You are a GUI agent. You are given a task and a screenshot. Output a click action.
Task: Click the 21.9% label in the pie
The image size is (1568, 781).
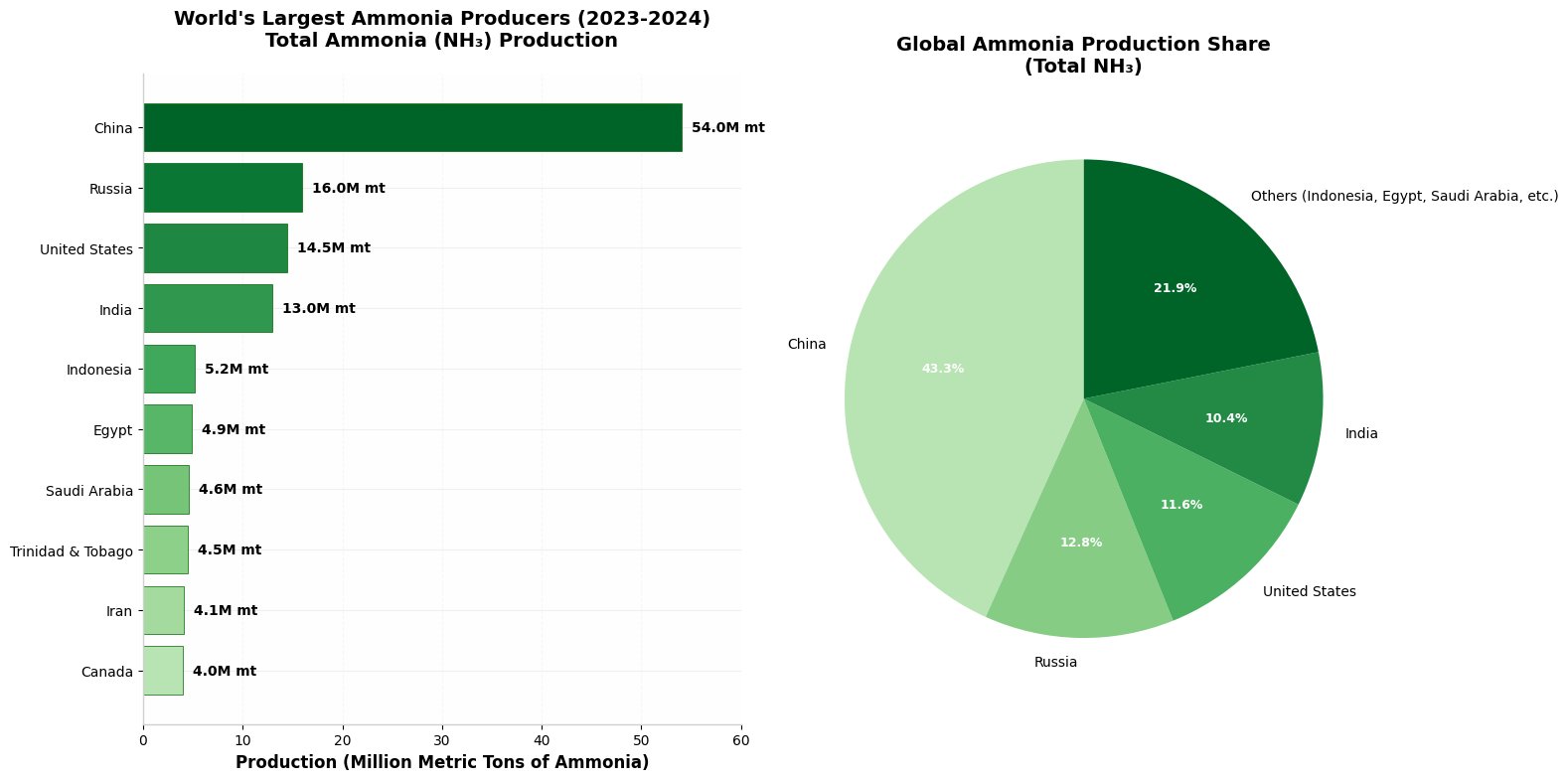click(x=1175, y=288)
